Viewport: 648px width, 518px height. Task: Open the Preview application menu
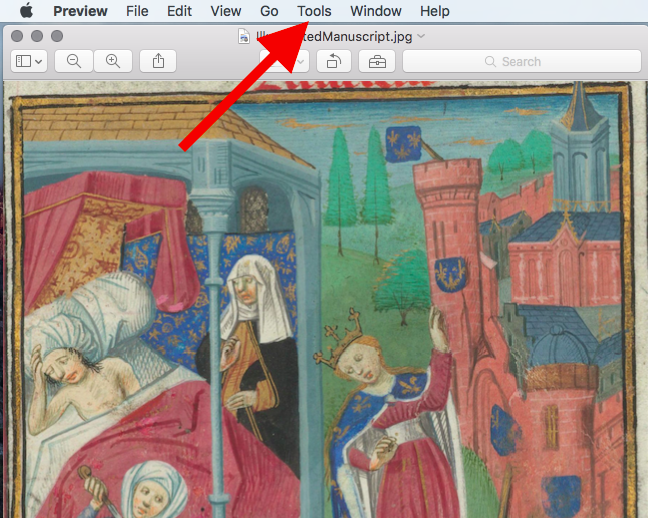[80, 11]
